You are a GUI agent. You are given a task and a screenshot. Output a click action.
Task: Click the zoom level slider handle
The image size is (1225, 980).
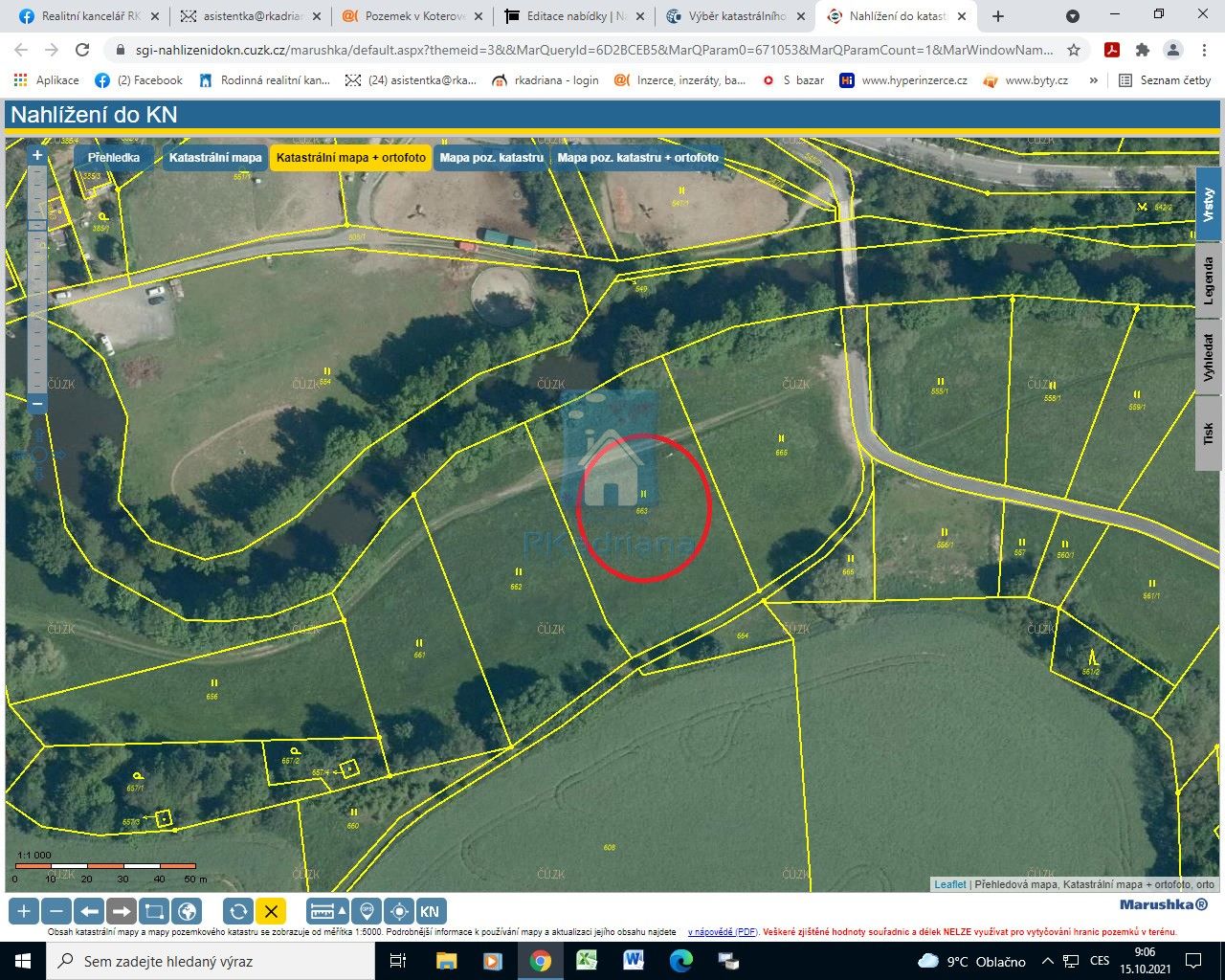coord(37,226)
